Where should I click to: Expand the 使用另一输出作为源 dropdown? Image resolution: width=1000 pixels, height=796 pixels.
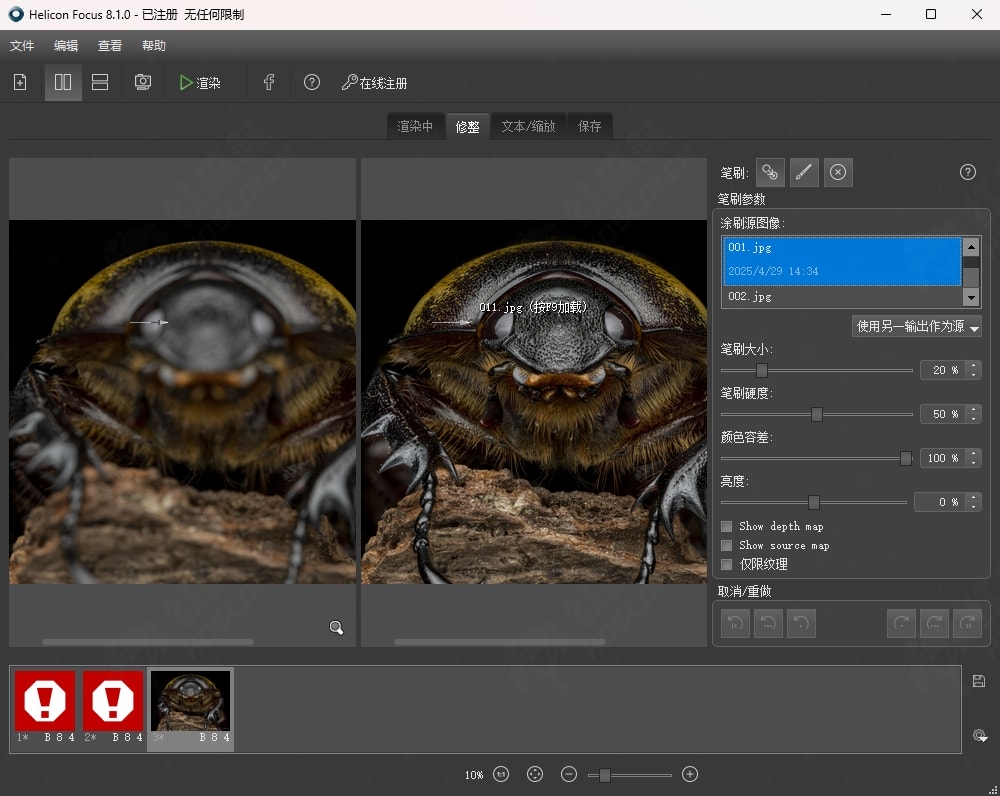point(916,327)
